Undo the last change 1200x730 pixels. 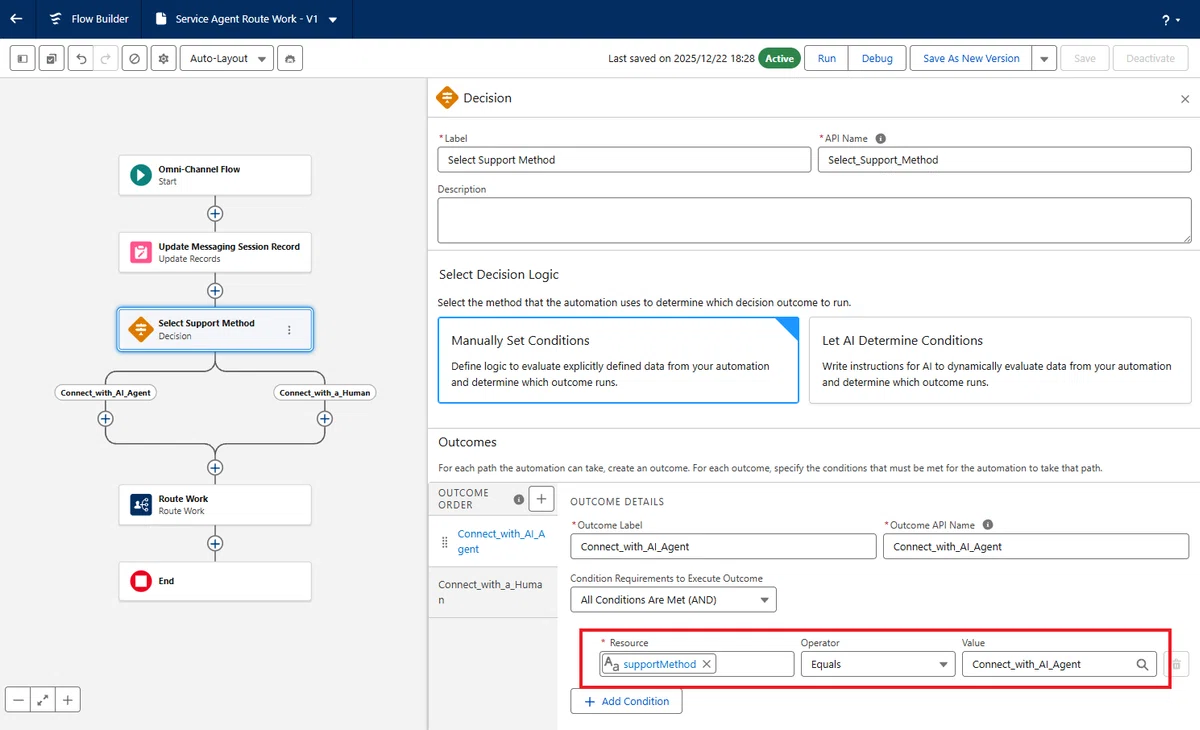tap(82, 58)
